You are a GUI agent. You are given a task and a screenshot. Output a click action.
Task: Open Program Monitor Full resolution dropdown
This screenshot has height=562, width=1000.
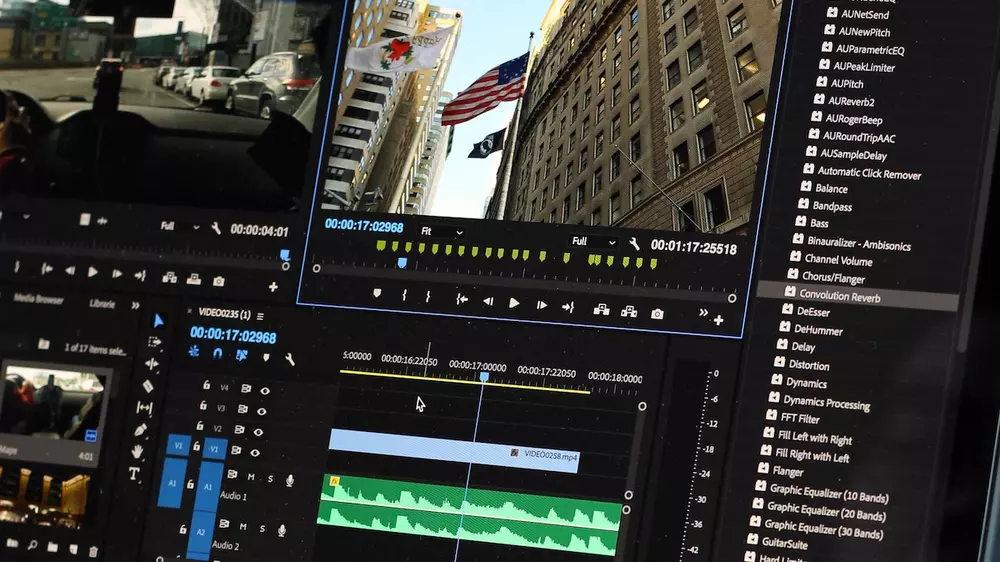click(593, 241)
